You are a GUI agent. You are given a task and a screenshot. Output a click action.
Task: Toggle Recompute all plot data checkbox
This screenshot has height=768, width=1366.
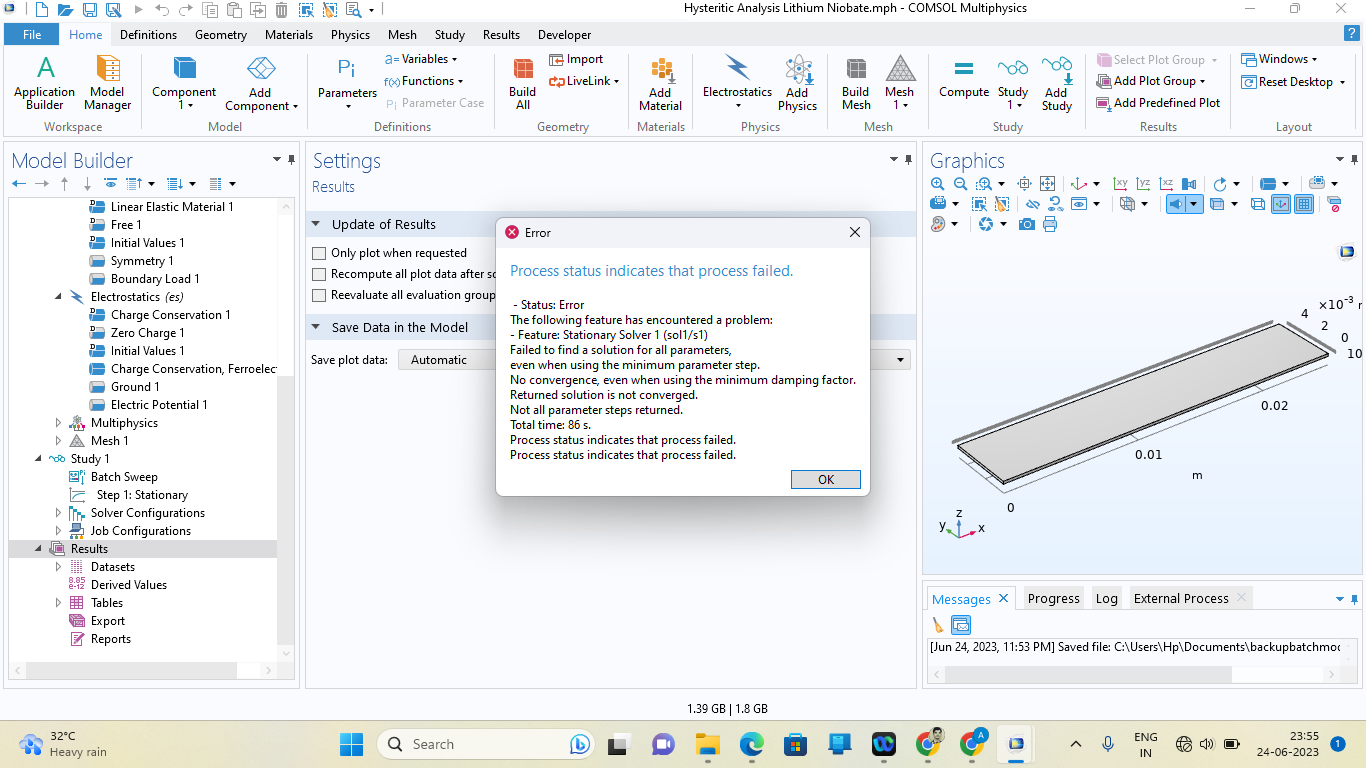(x=320, y=274)
